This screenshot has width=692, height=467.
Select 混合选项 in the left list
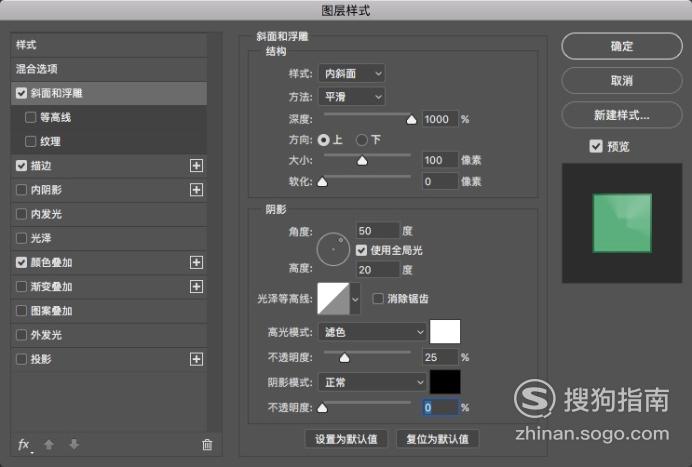tap(109, 69)
